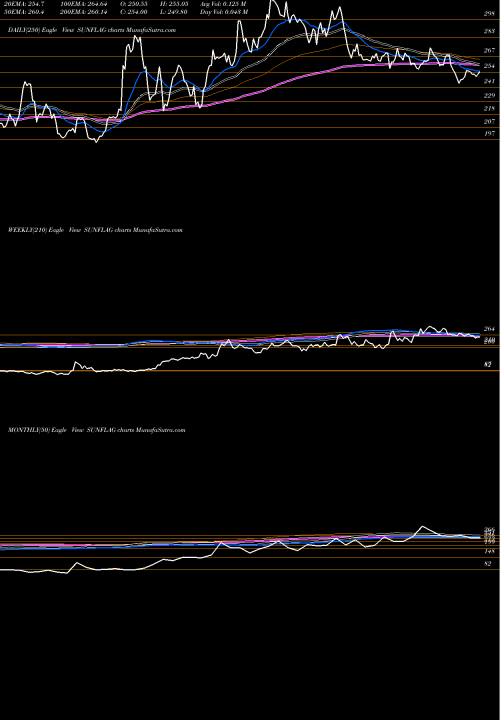Click the 229 price label on daily axis
Image resolution: width=500 pixels, height=720 pixels.
[x=489, y=96]
